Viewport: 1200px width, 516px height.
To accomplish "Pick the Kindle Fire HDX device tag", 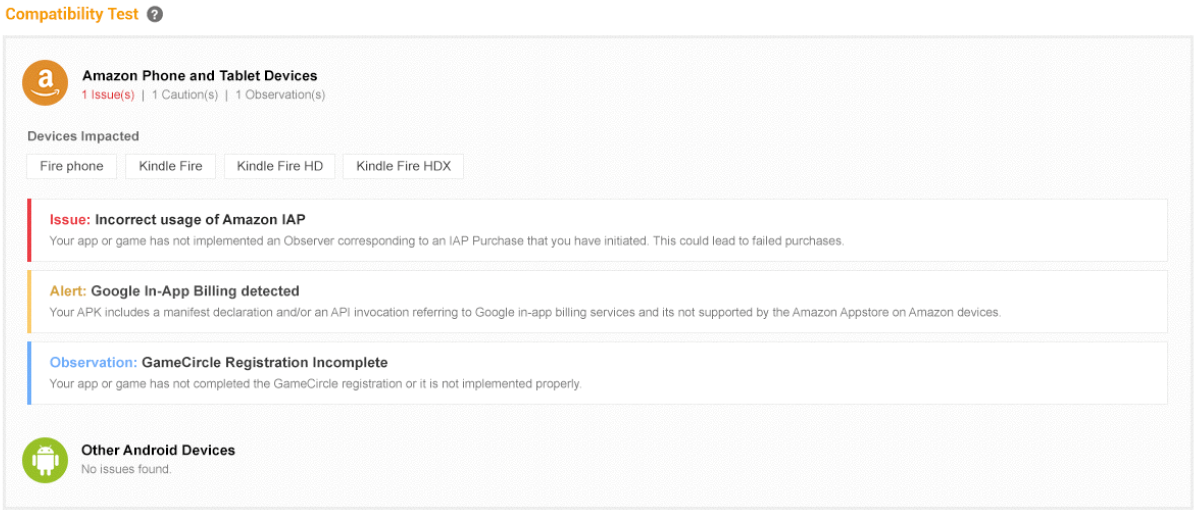I will [403, 166].
